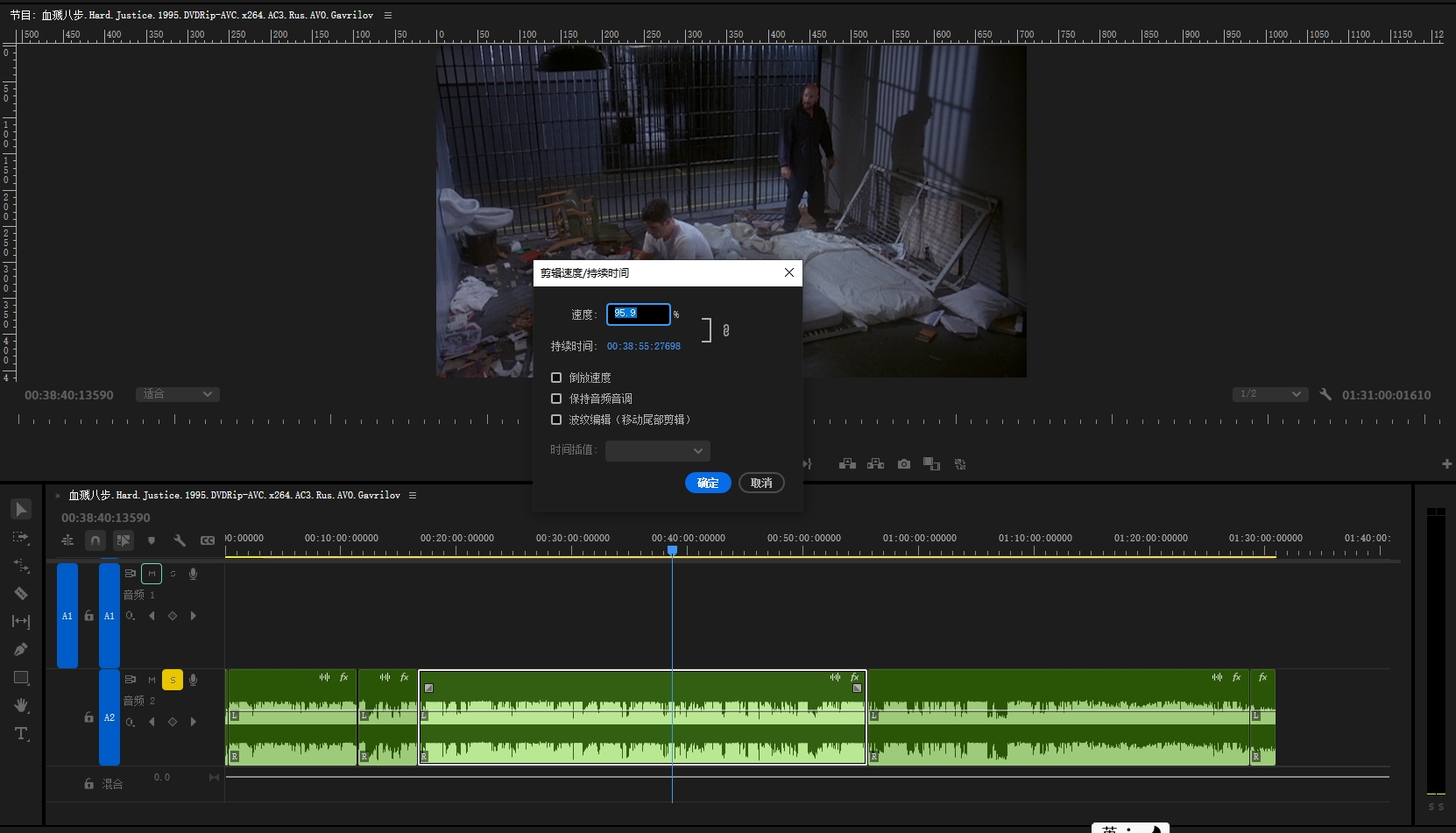This screenshot has width=1456, height=833.
Task: Select the Hand tool
Action: click(21, 706)
